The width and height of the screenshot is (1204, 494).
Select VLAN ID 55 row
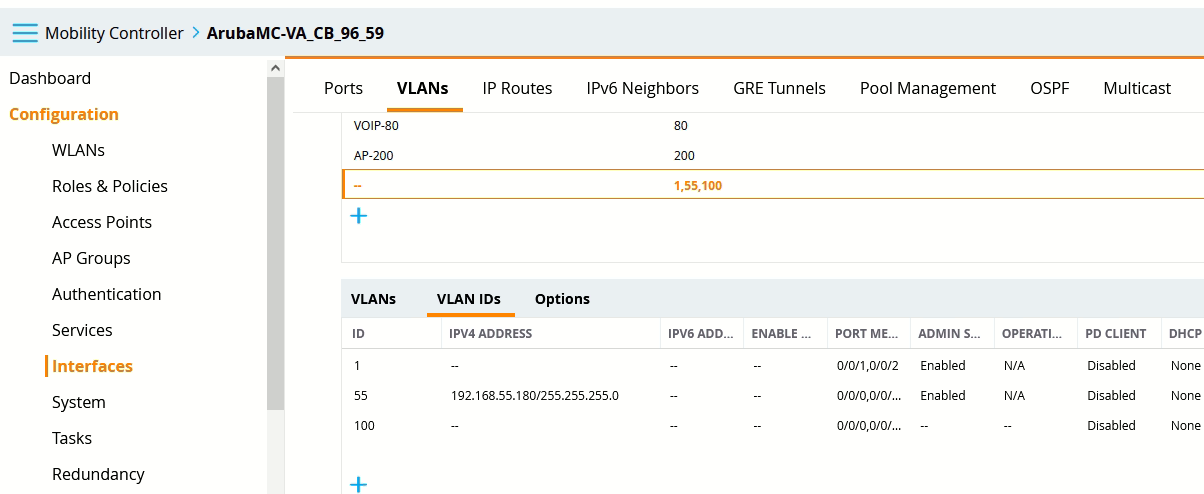[x=361, y=395]
